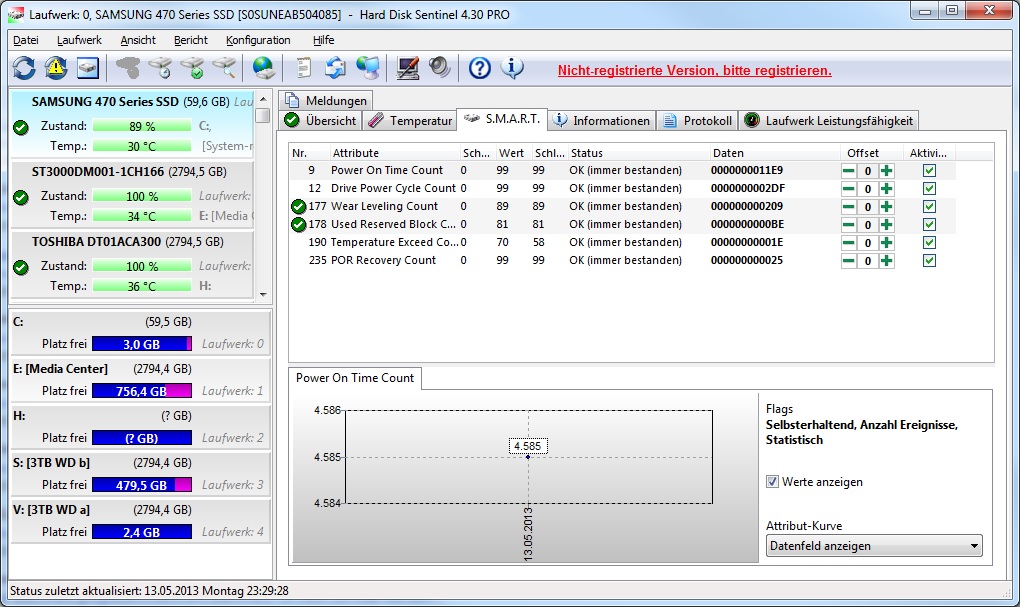Click the green plus for Power On Time Count
The height and width of the screenshot is (607, 1020).
(887, 171)
